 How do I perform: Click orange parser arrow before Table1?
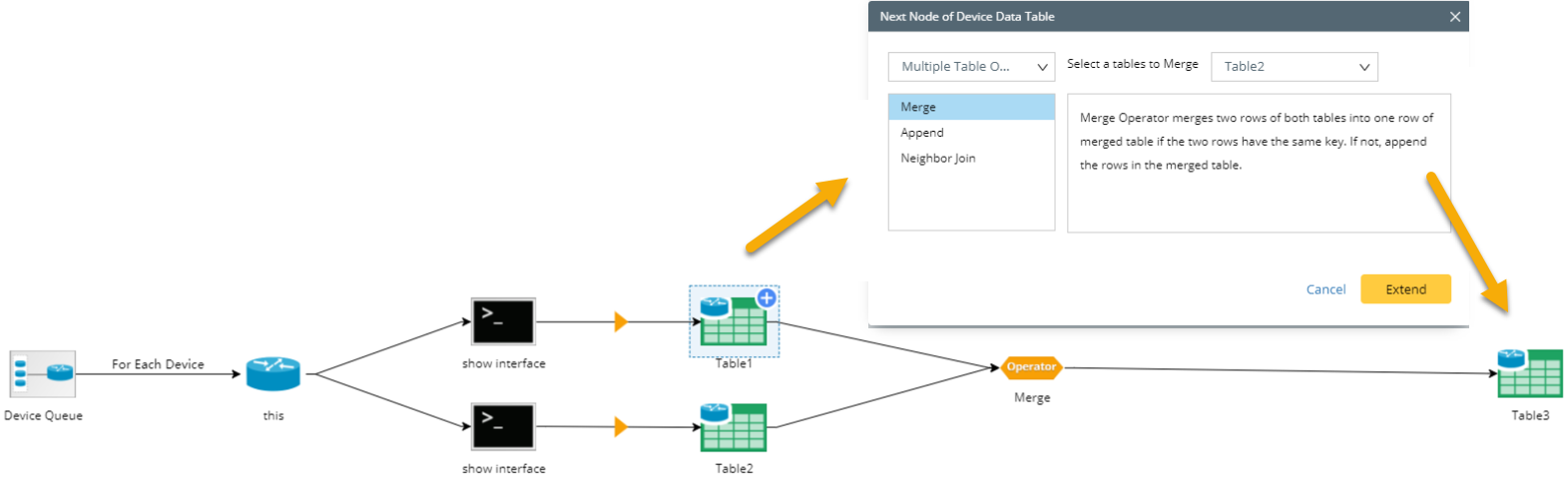tap(620, 321)
